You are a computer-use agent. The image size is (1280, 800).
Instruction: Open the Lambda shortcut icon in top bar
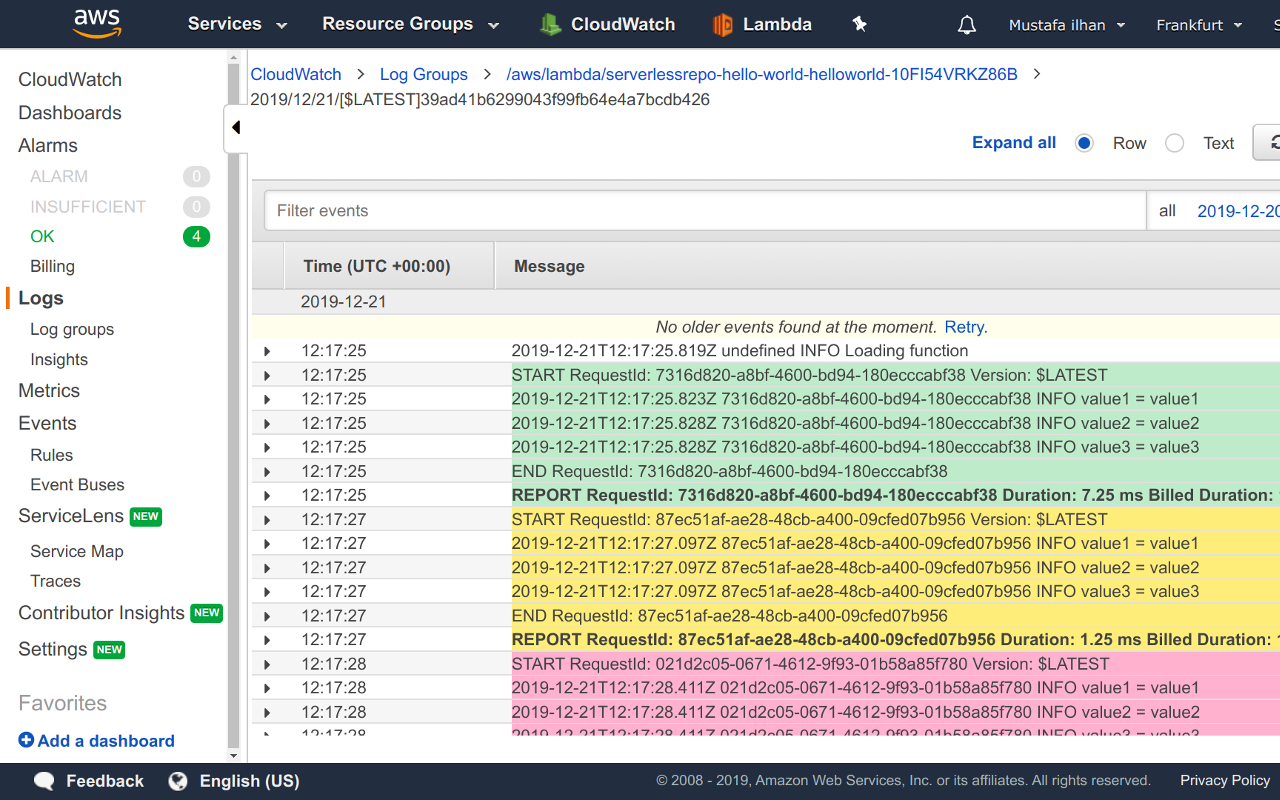(722, 25)
